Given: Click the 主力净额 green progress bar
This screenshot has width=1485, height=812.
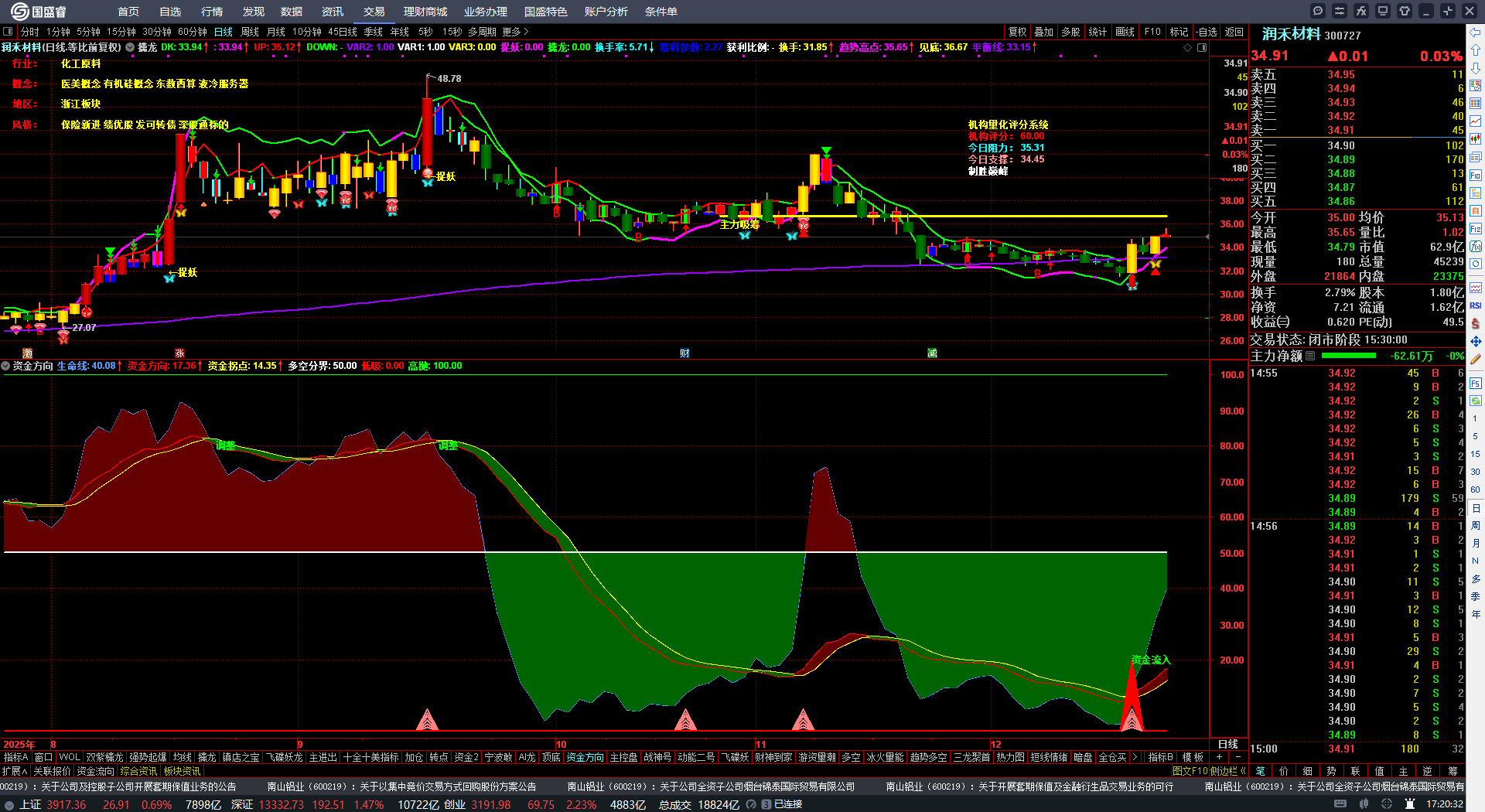Looking at the screenshot, I should click(x=1349, y=356).
